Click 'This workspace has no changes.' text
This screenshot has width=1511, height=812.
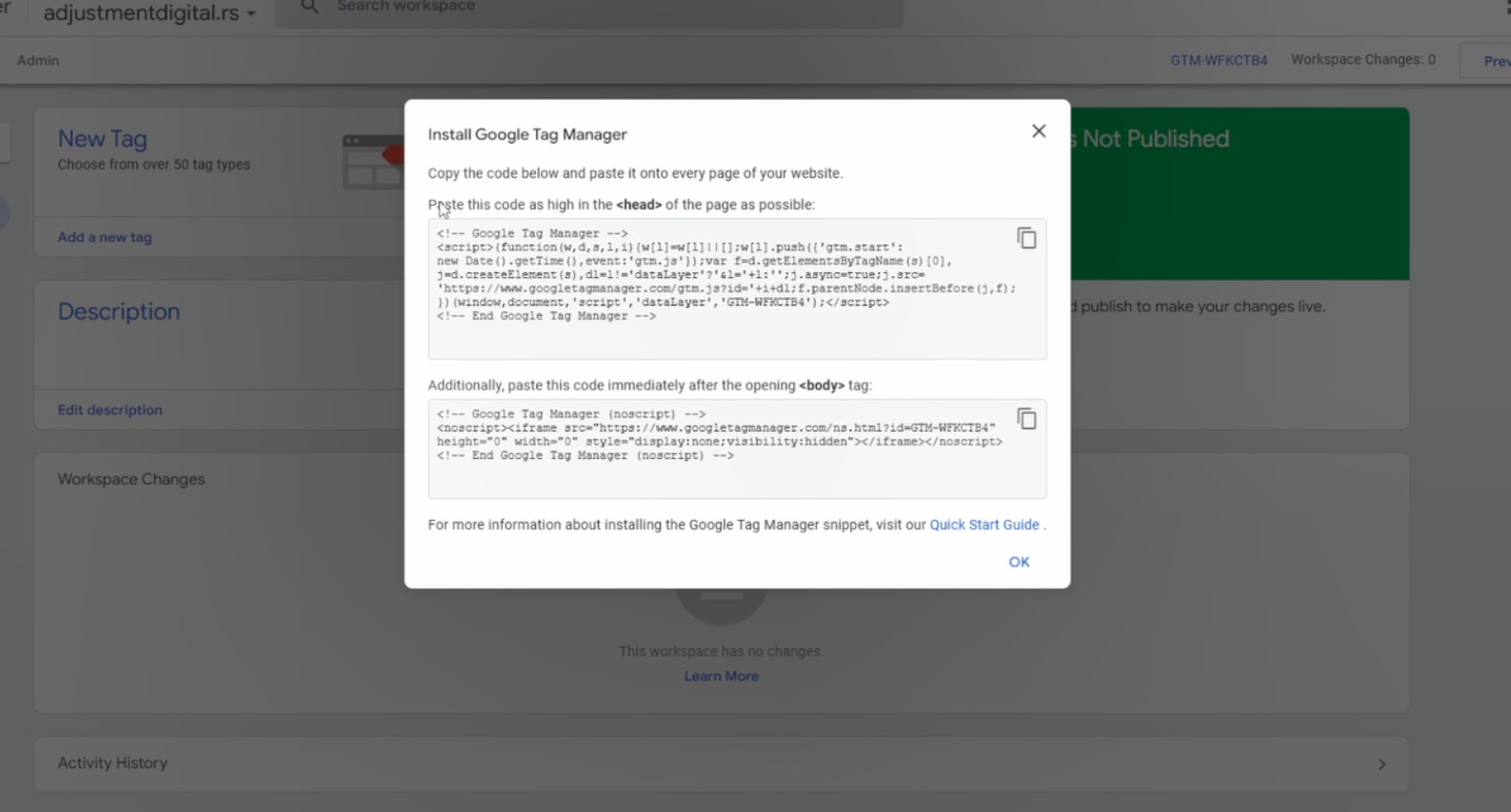tap(721, 651)
